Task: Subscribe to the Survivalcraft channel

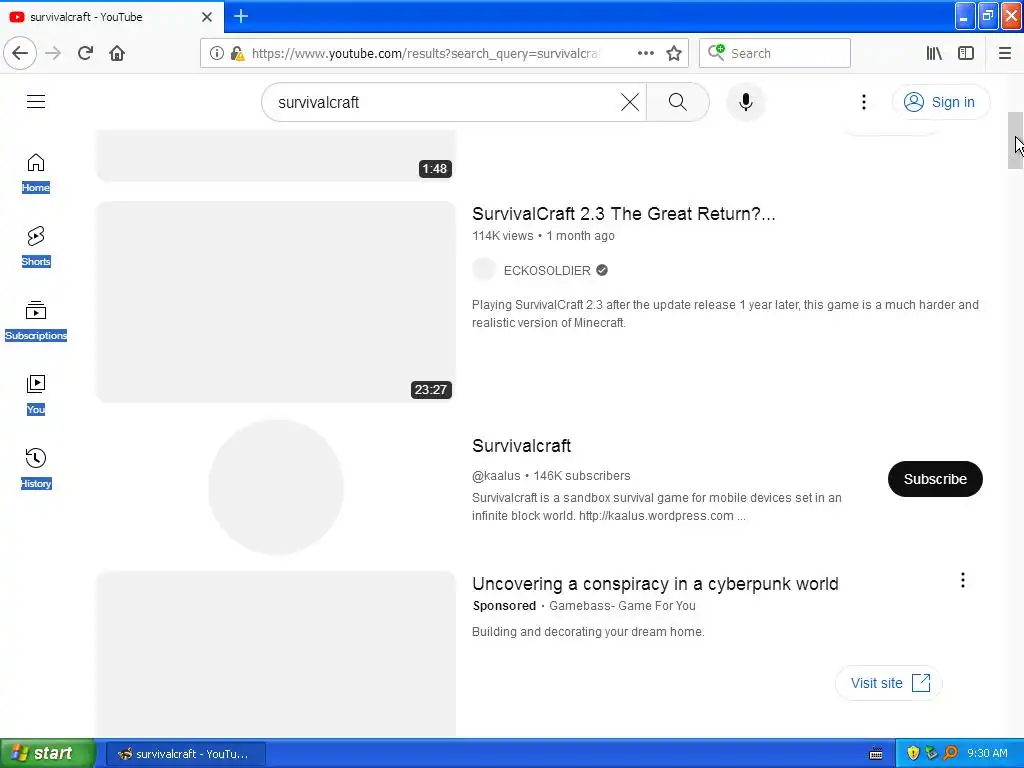Action: (935, 479)
